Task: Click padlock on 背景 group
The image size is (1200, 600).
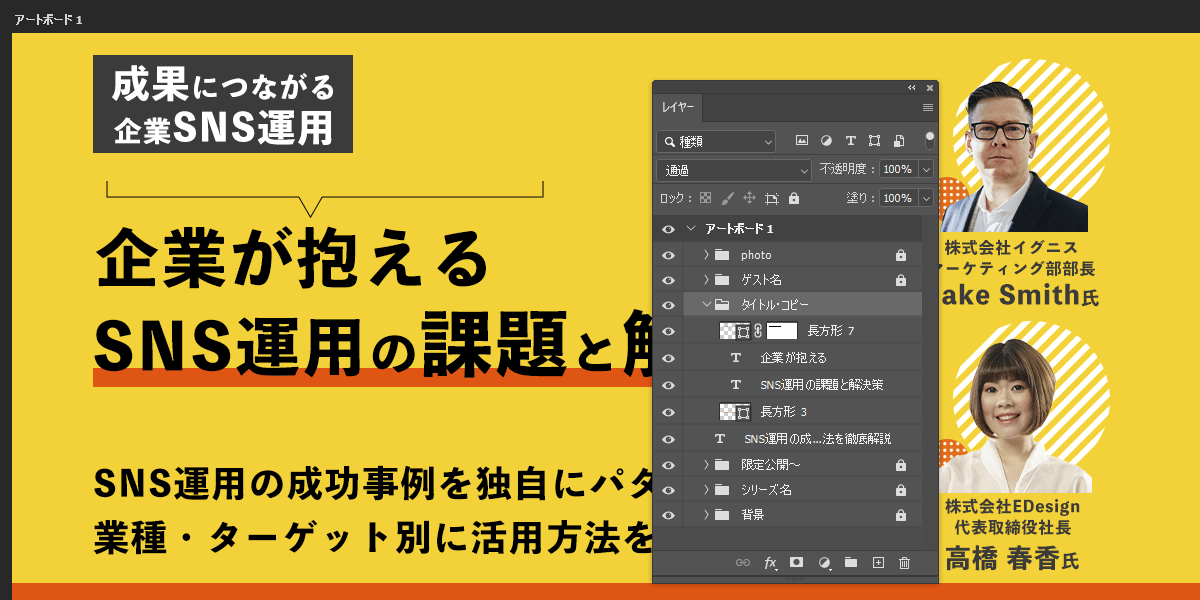Action: point(900,515)
